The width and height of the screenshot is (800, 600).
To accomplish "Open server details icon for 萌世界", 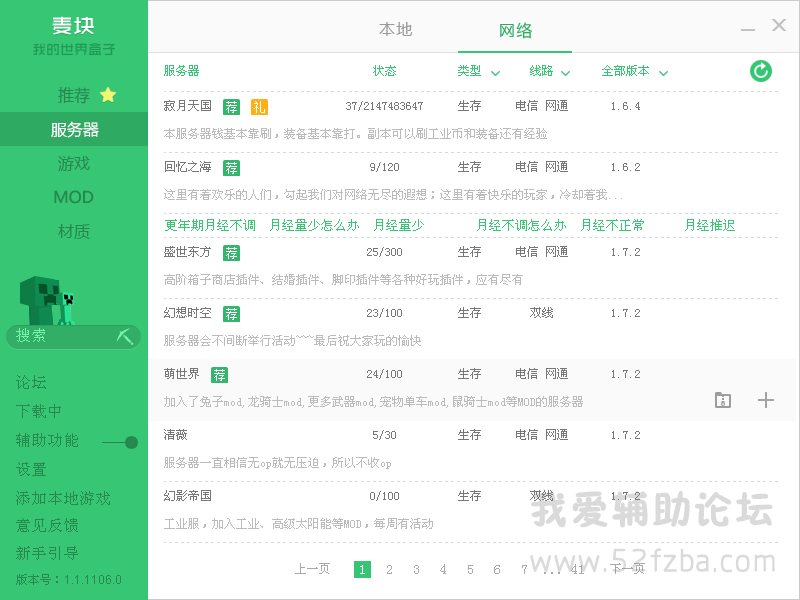I will 722,400.
